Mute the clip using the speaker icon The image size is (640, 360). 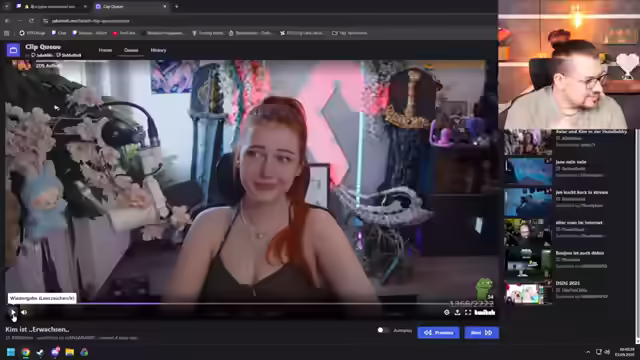[24, 312]
